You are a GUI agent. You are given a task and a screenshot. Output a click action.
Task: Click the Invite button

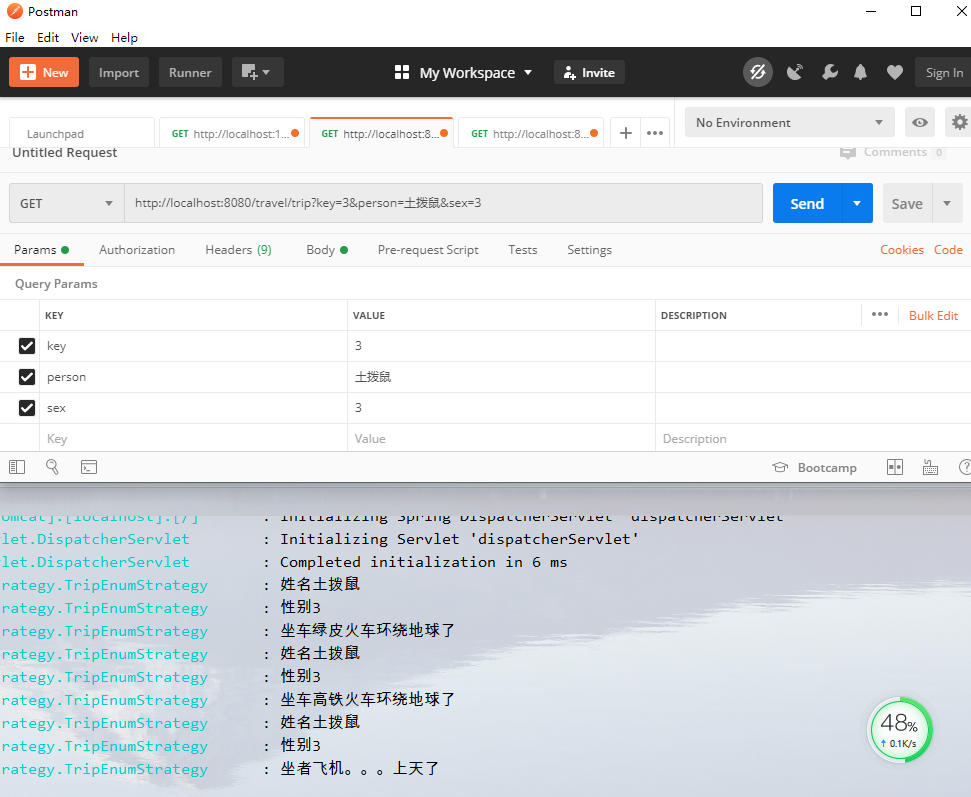coord(589,72)
